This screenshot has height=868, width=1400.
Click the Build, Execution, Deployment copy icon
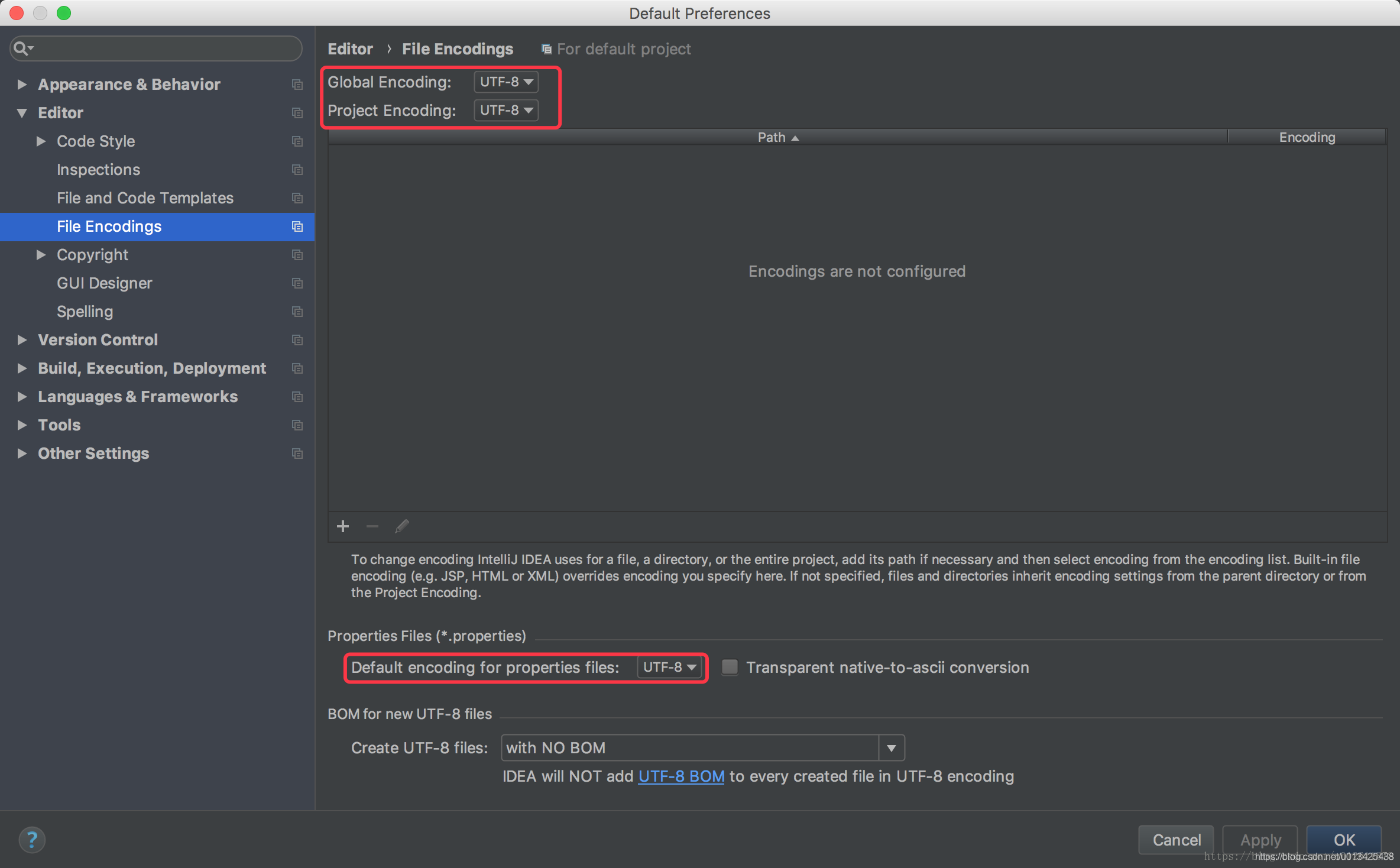(297, 368)
